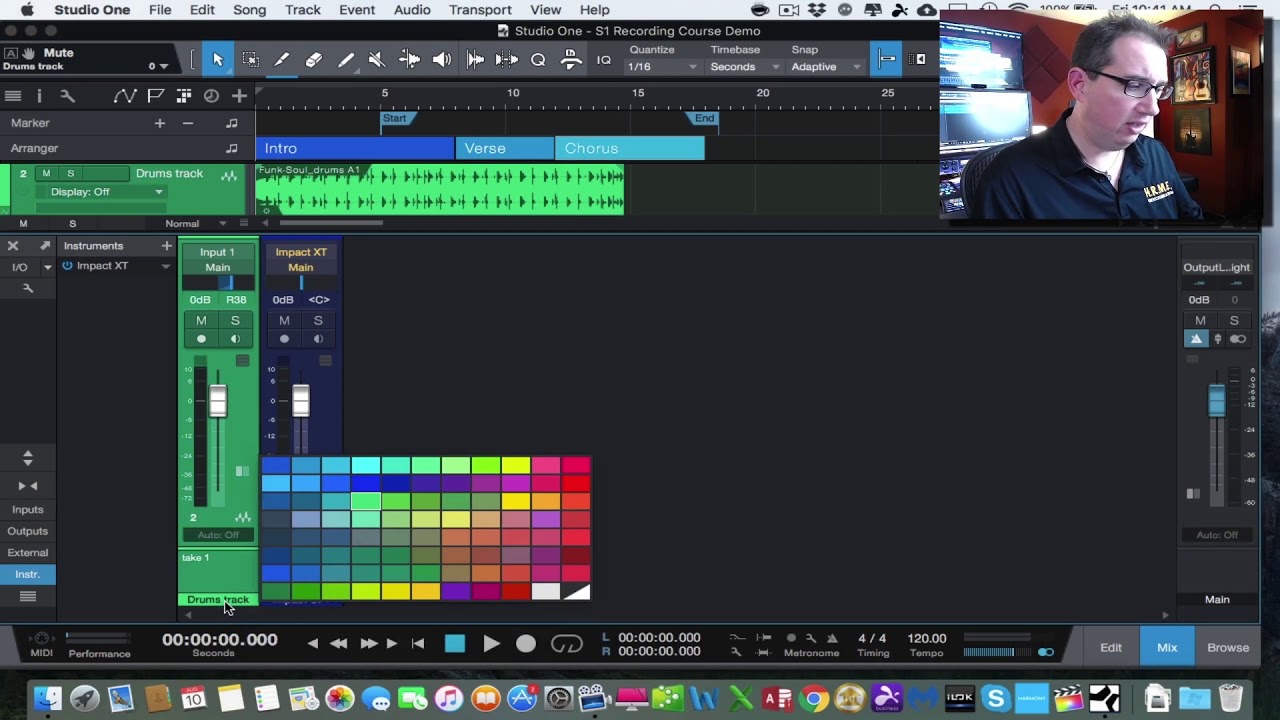Open the I/O dropdown in mixer
Viewport: 1280px width, 720px height.
(47, 268)
